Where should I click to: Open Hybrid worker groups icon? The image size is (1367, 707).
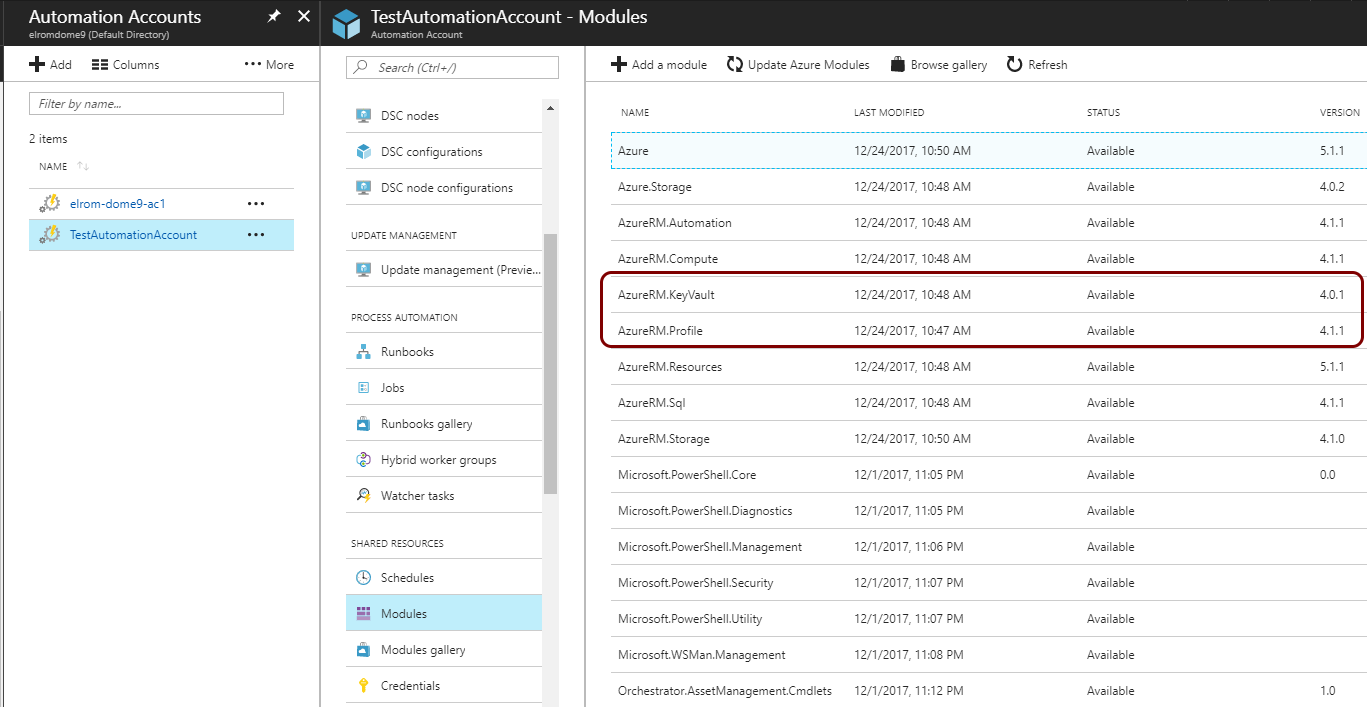tap(363, 460)
